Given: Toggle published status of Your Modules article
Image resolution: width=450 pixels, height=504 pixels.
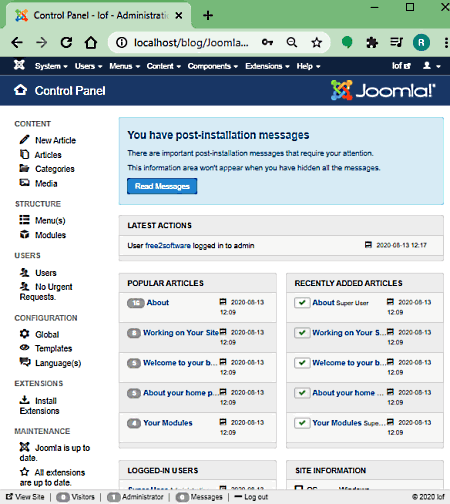Looking at the screenshot, I should pyautogui.click(x=302, y=423).
